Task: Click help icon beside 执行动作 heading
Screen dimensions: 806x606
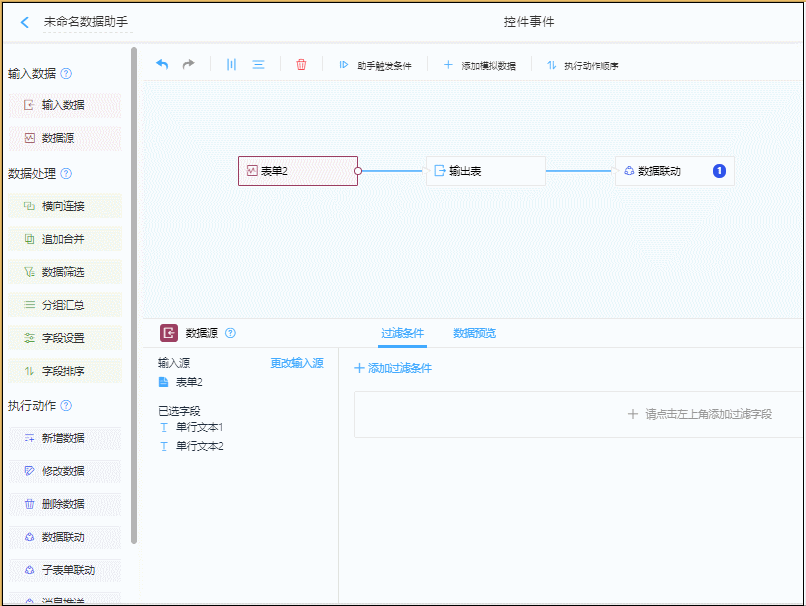Action: point(66,406)
